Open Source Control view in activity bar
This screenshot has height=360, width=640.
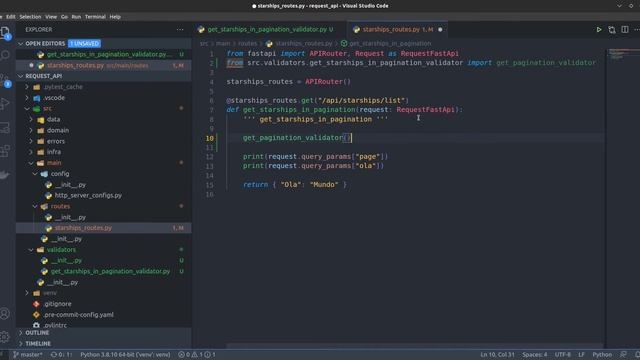coord(5,79)
